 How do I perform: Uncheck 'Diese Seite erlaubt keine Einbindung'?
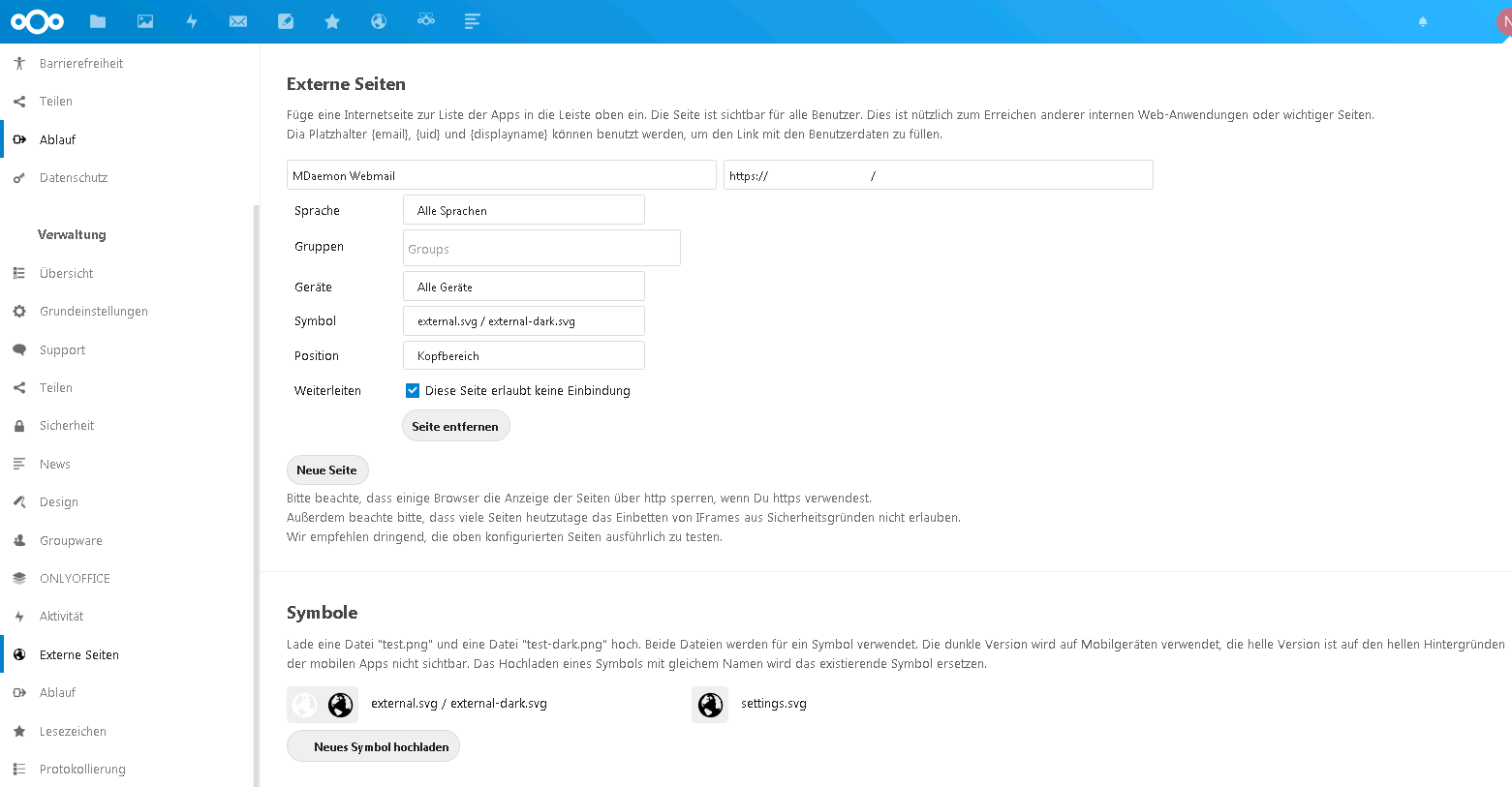[x=413, y=391]
